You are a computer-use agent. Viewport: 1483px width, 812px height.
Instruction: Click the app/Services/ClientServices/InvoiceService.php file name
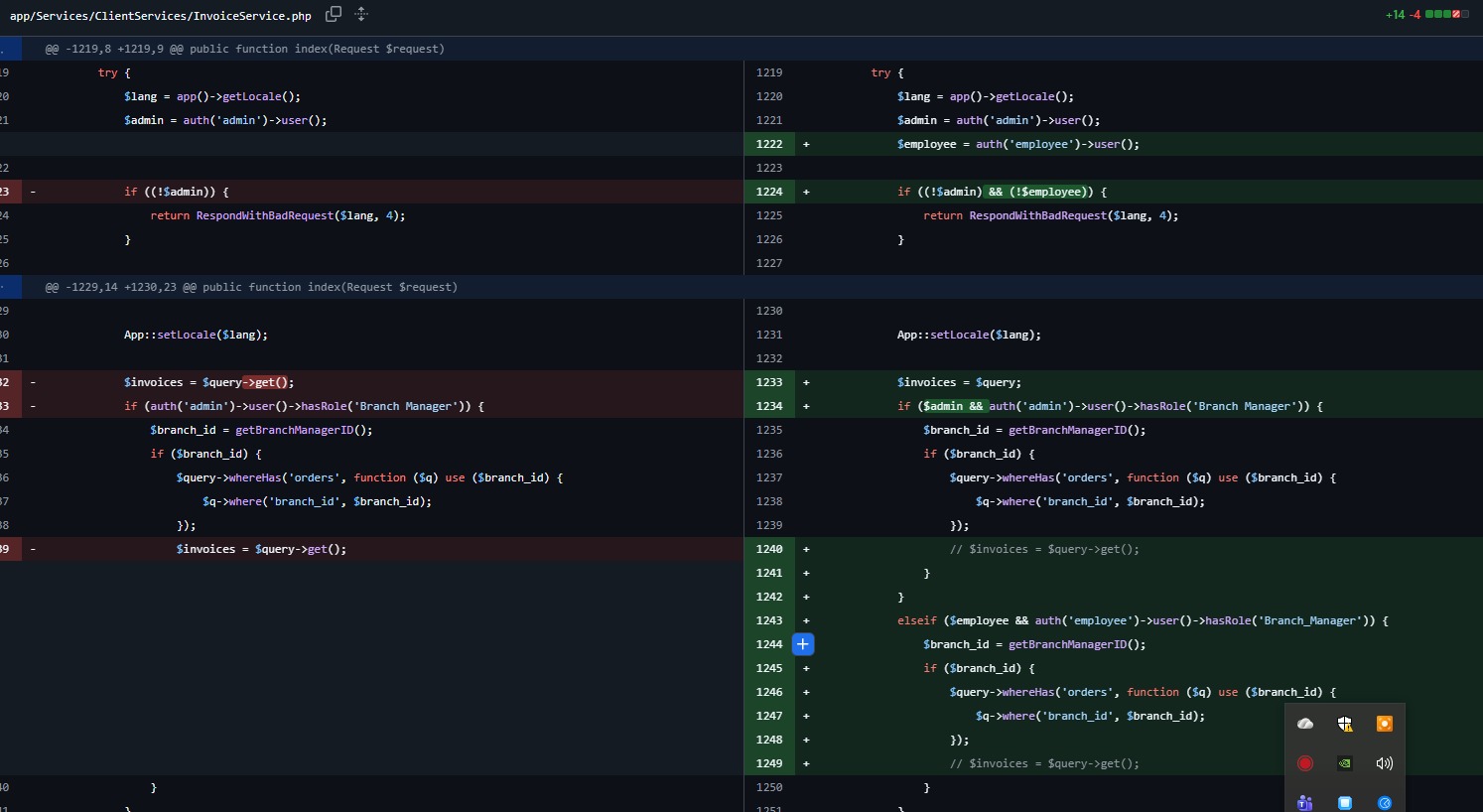(161, 15)
